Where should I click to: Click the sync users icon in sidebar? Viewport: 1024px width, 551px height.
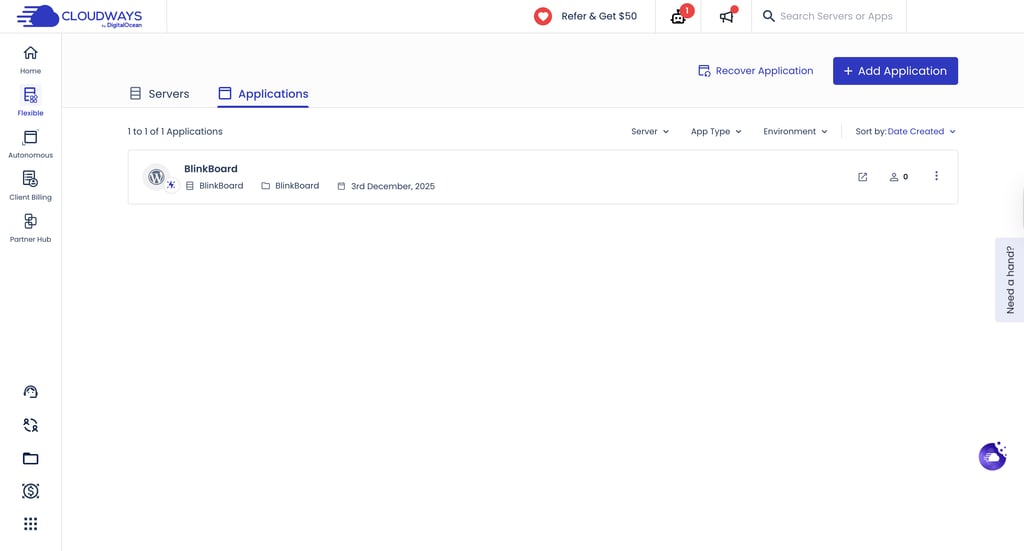[30, 425]
